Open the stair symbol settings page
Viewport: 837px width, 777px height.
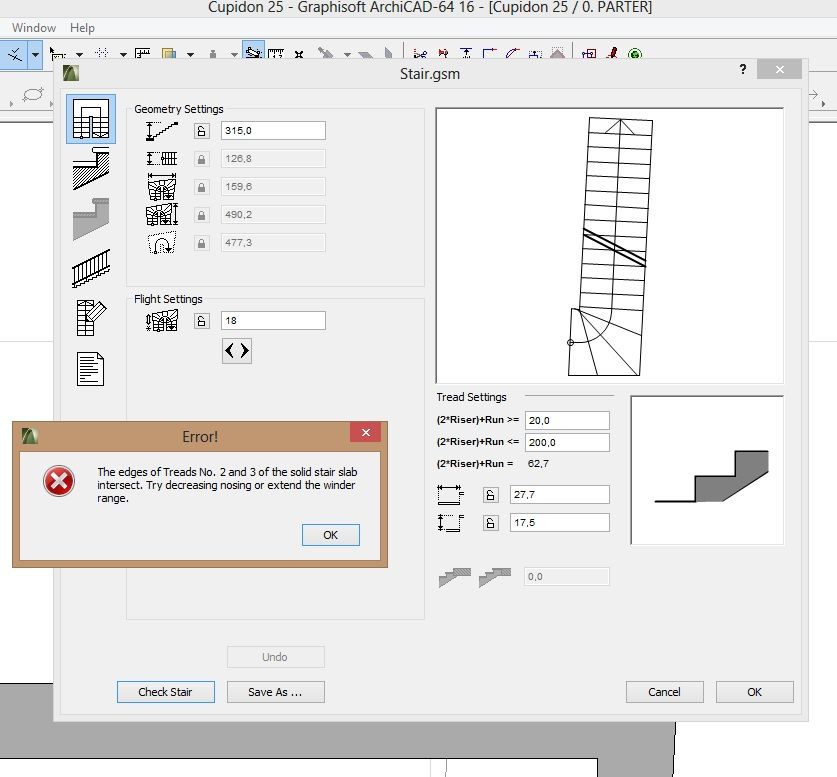pyautogui.click(x=91, y=318)
